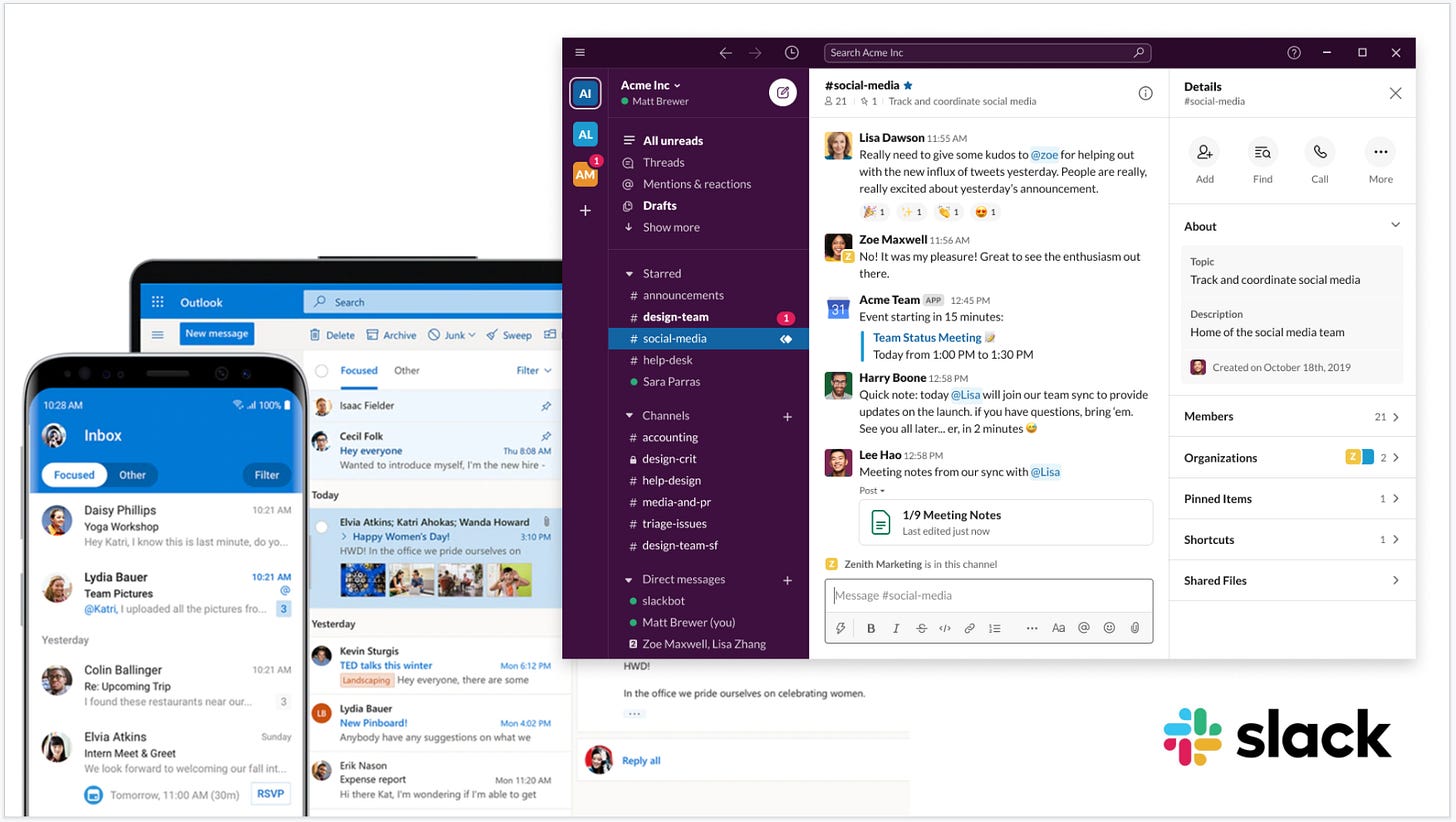Click the lightning shortcuts icon in message box
The width and height of the screenshot is (1456, 822).
(x=841, y=628)
